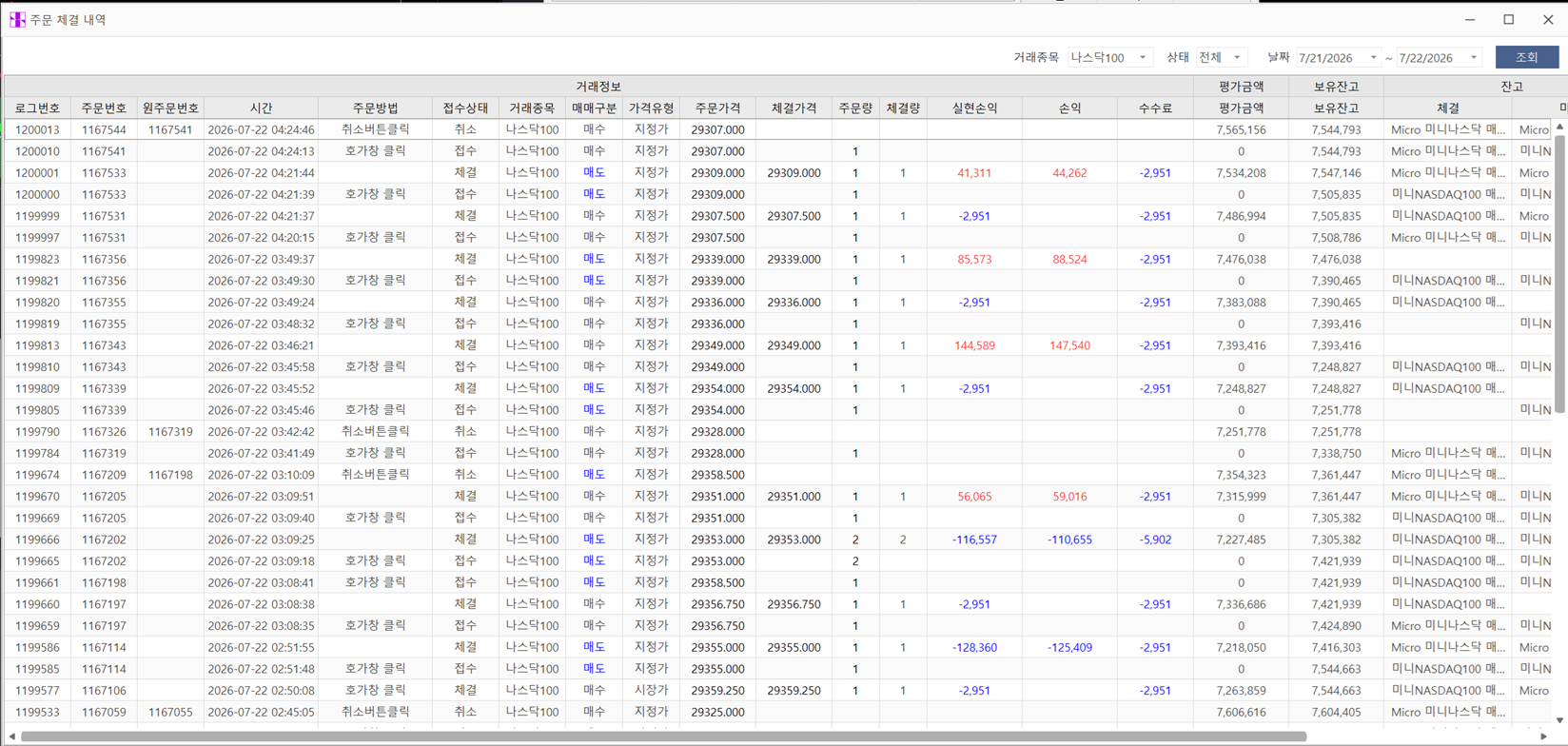
Task: Click the realized loss value -116,557
Action: tap(975, 540)
